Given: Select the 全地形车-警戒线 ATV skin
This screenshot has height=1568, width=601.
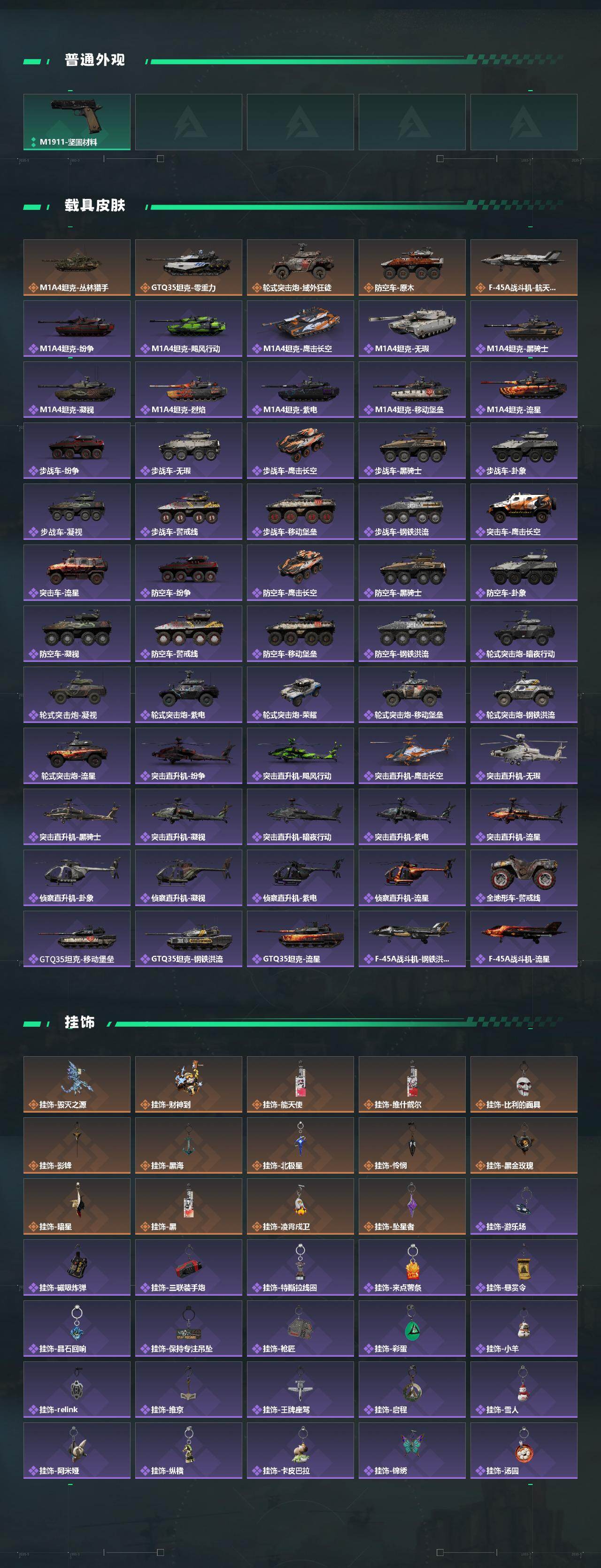Looking at the screenshot, I should [524, 878].
